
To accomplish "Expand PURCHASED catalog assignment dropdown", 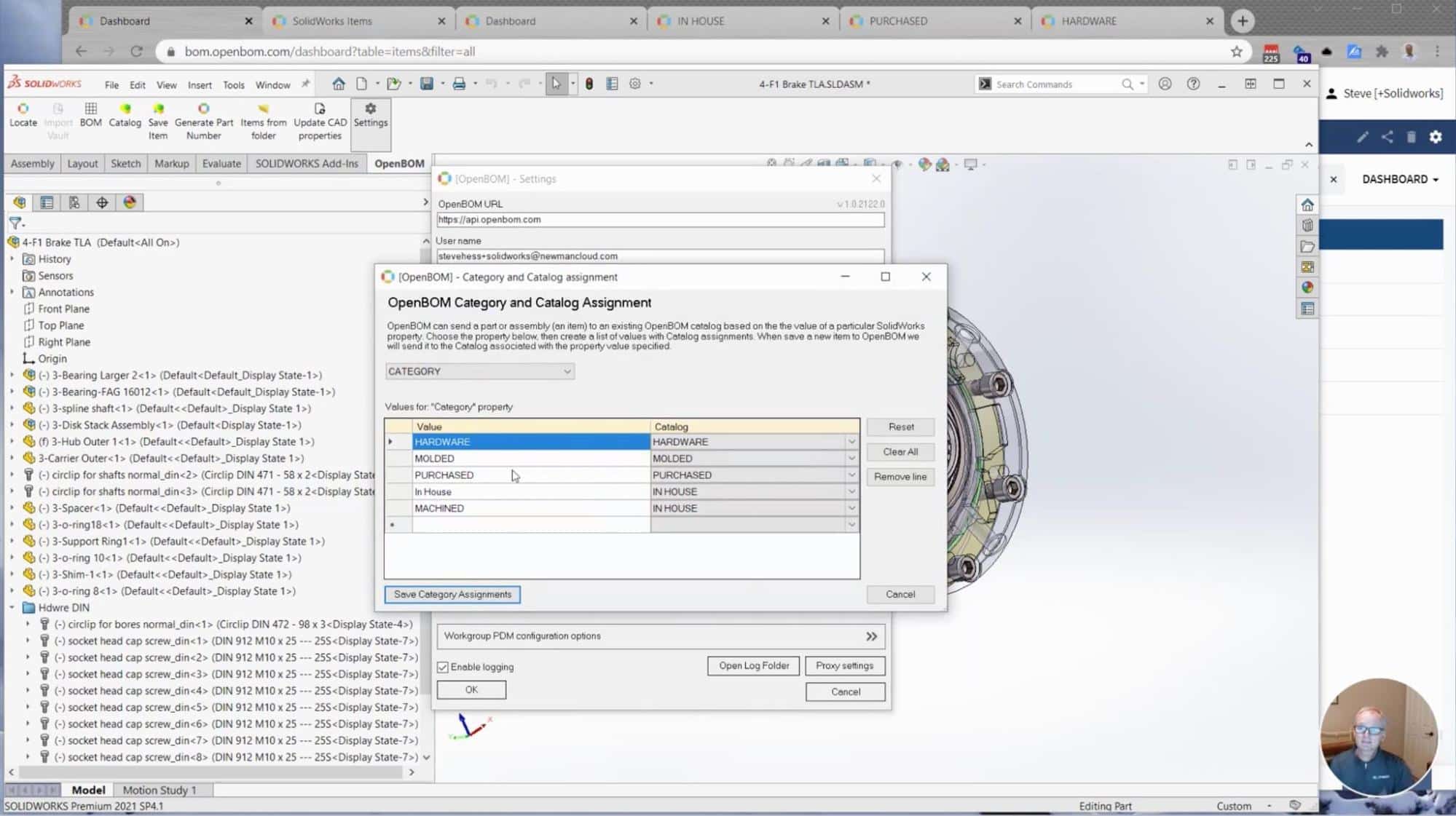I will pyautogui.click(x=851, y=474).
